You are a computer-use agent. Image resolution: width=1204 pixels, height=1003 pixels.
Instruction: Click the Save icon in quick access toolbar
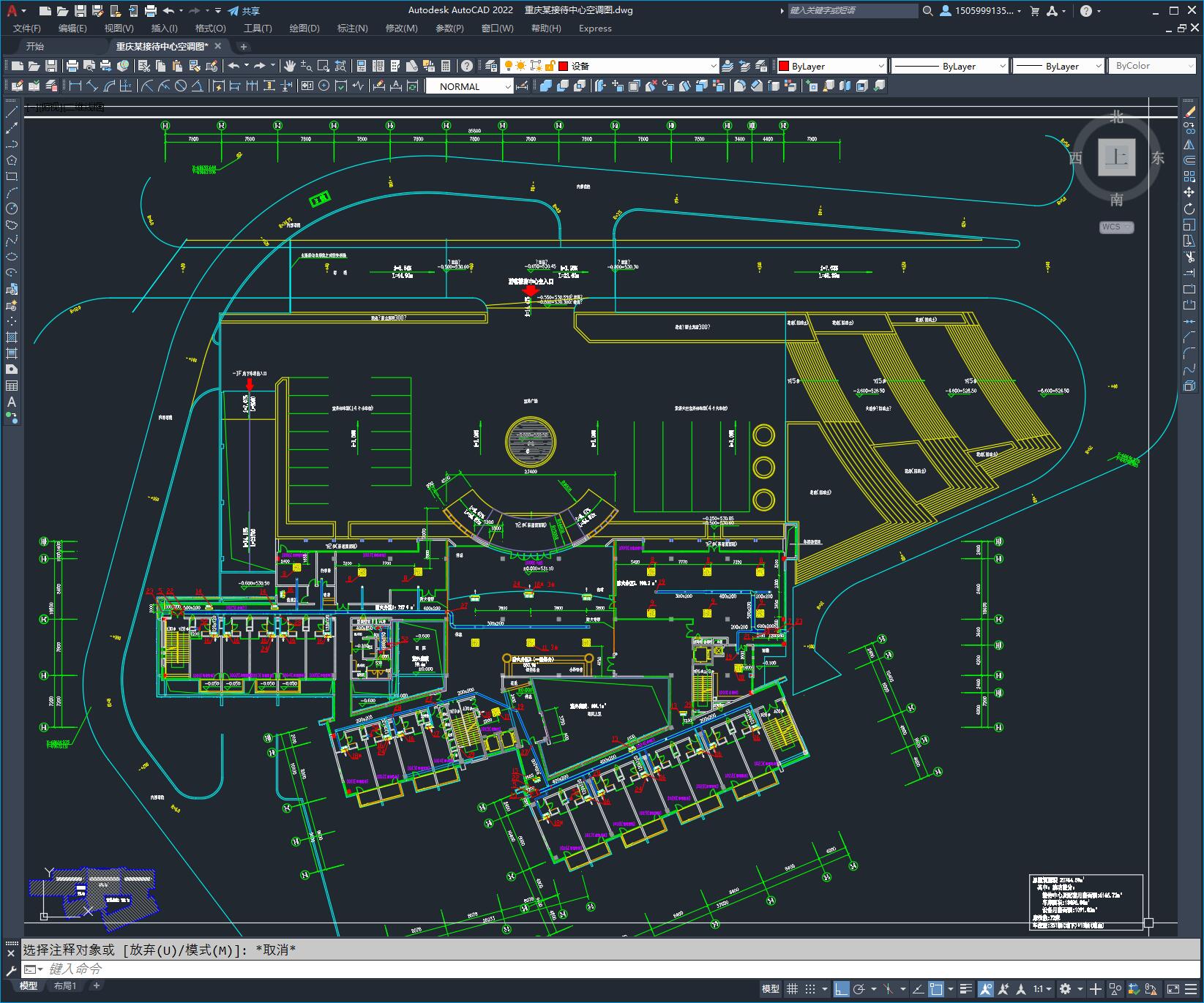pyautogui.click(x=81, y=11)
